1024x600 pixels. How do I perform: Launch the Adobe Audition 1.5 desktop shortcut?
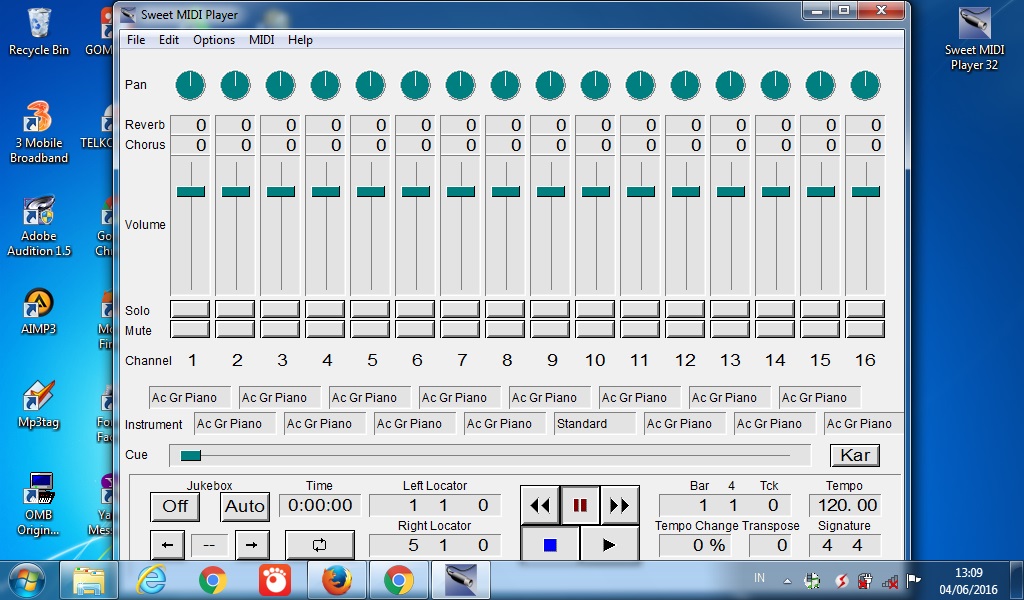pos(39,227)
